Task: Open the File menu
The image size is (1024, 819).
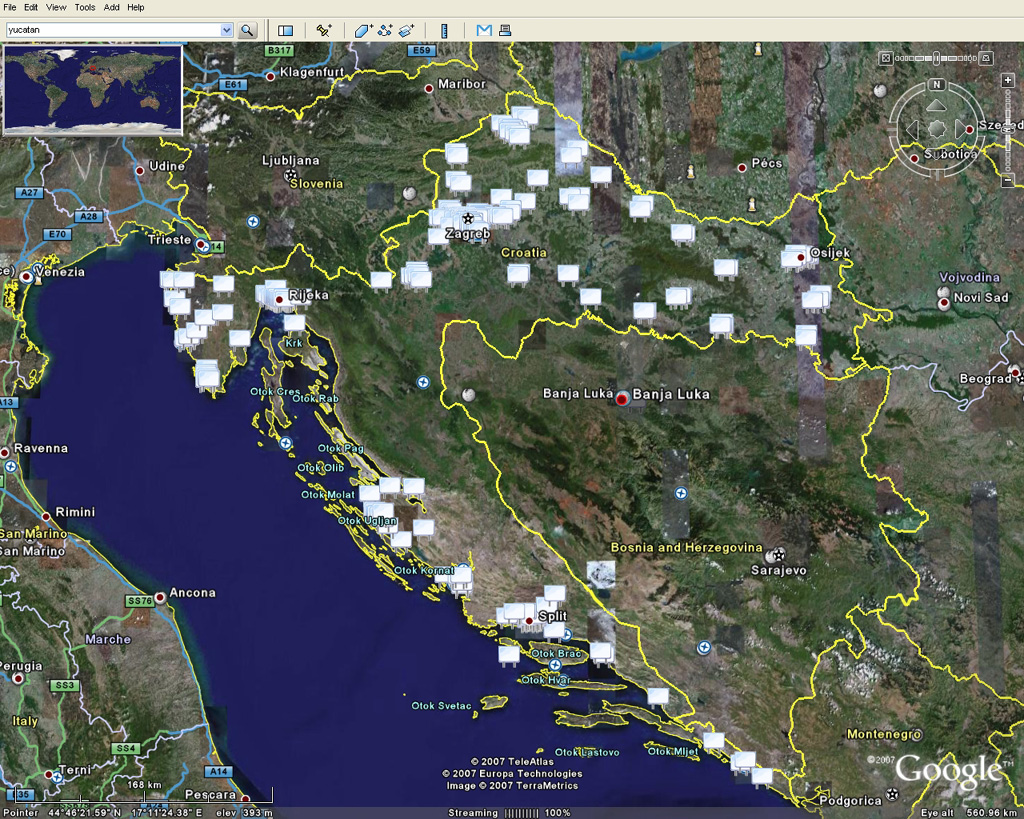Action: coord(10,7)
